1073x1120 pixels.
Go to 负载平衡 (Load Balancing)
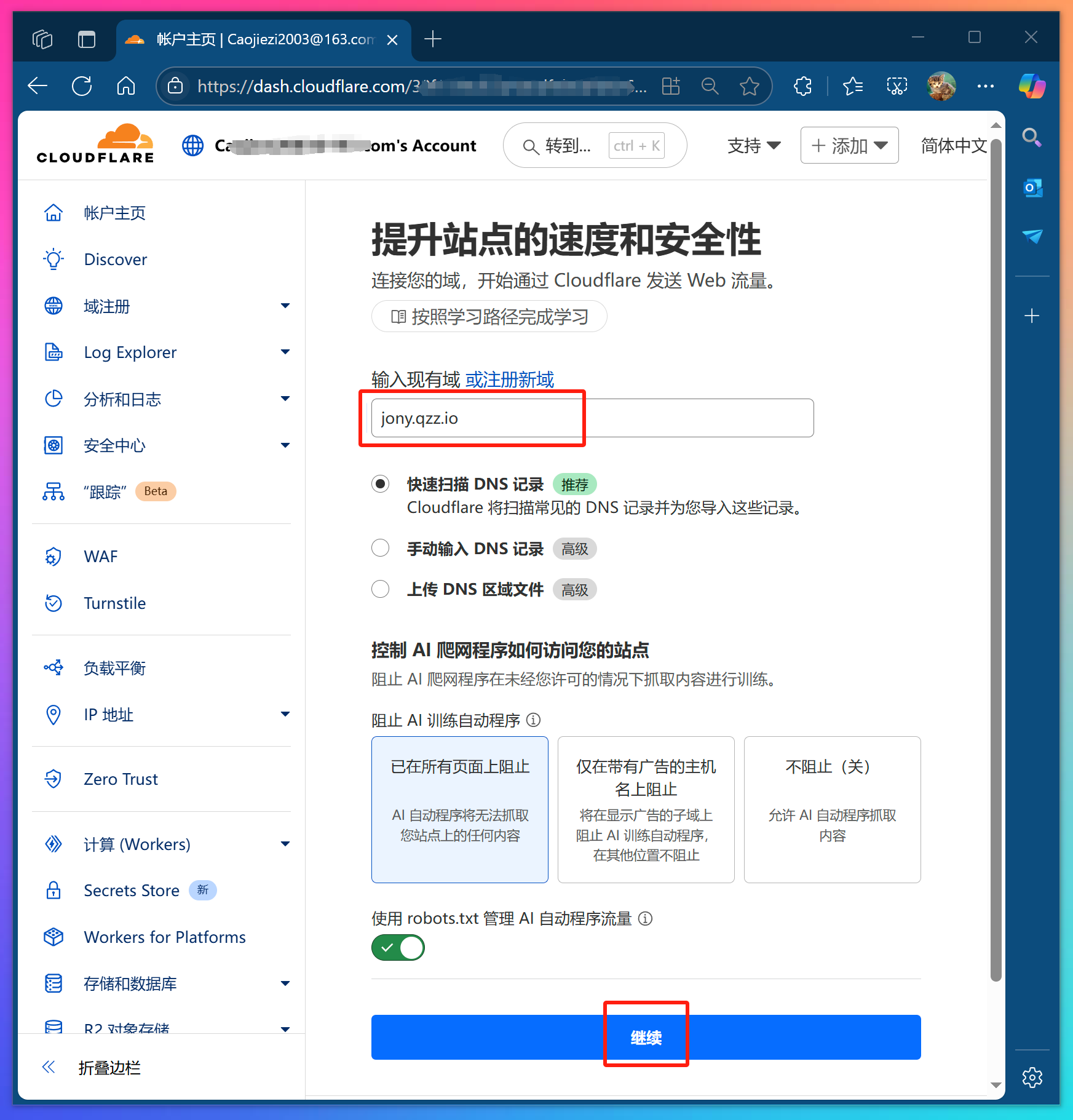point(113,668)
